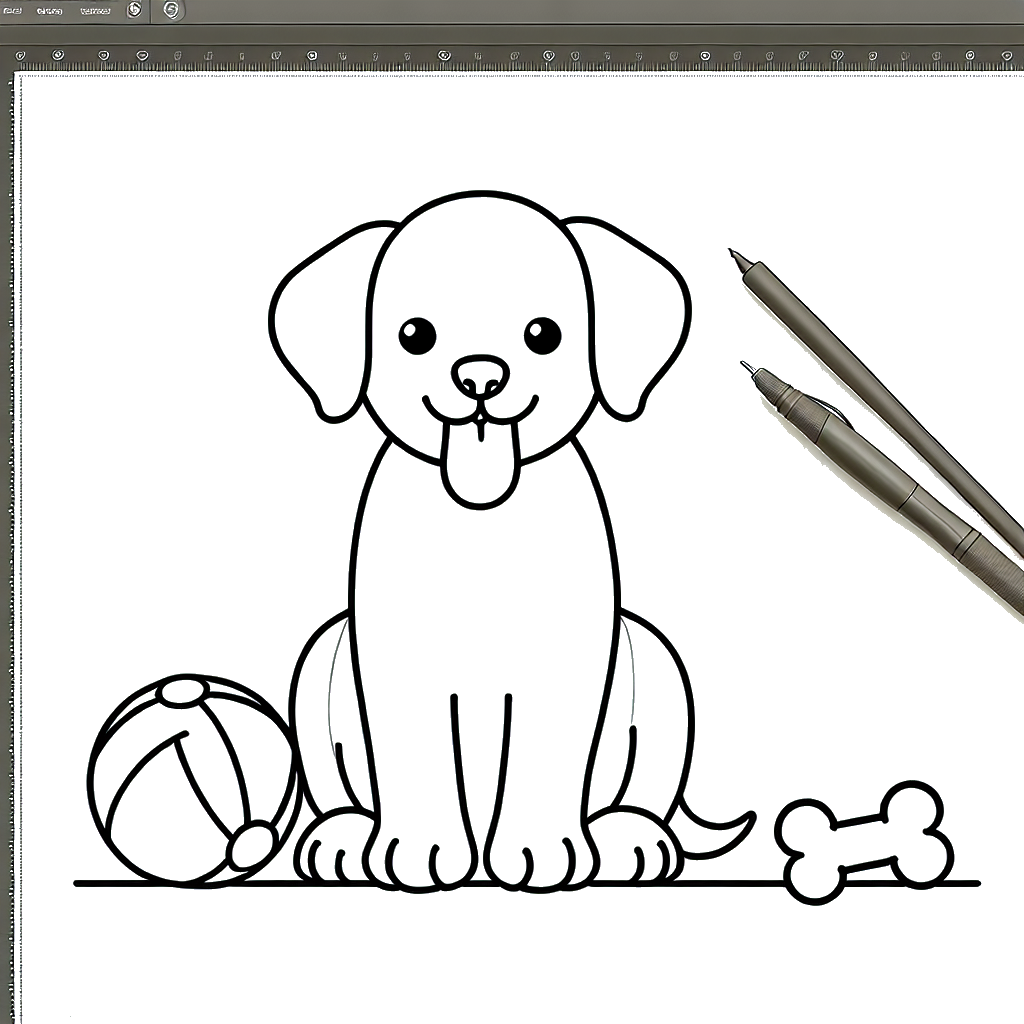Open the third menu in the top bar
This screenshot has height=1024, width=1024.
[94, 10]
